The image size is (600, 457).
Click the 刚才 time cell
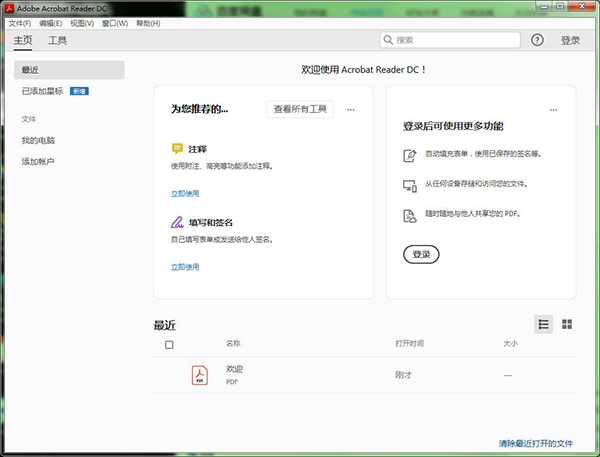[x=403, y=375]
